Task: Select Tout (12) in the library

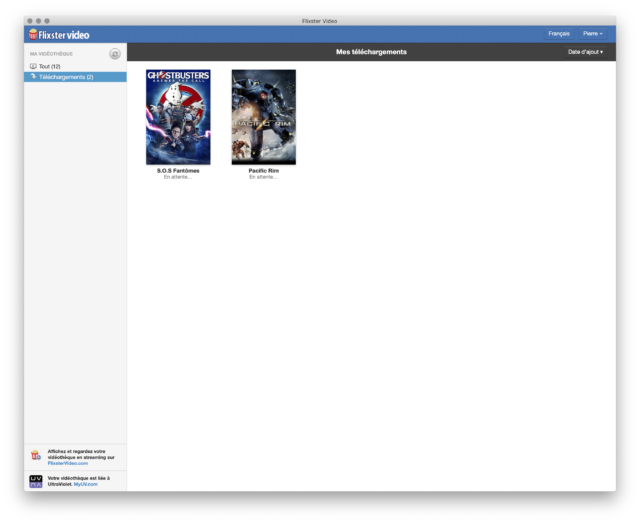Action: (75, 66)
